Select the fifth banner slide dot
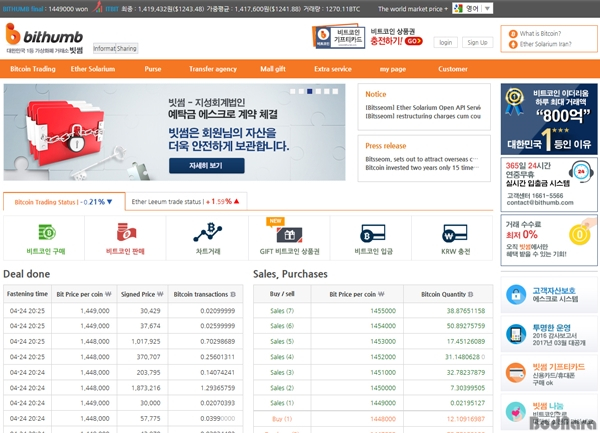The height and width of the screenshot is (433, 600). tap(326, 91)
